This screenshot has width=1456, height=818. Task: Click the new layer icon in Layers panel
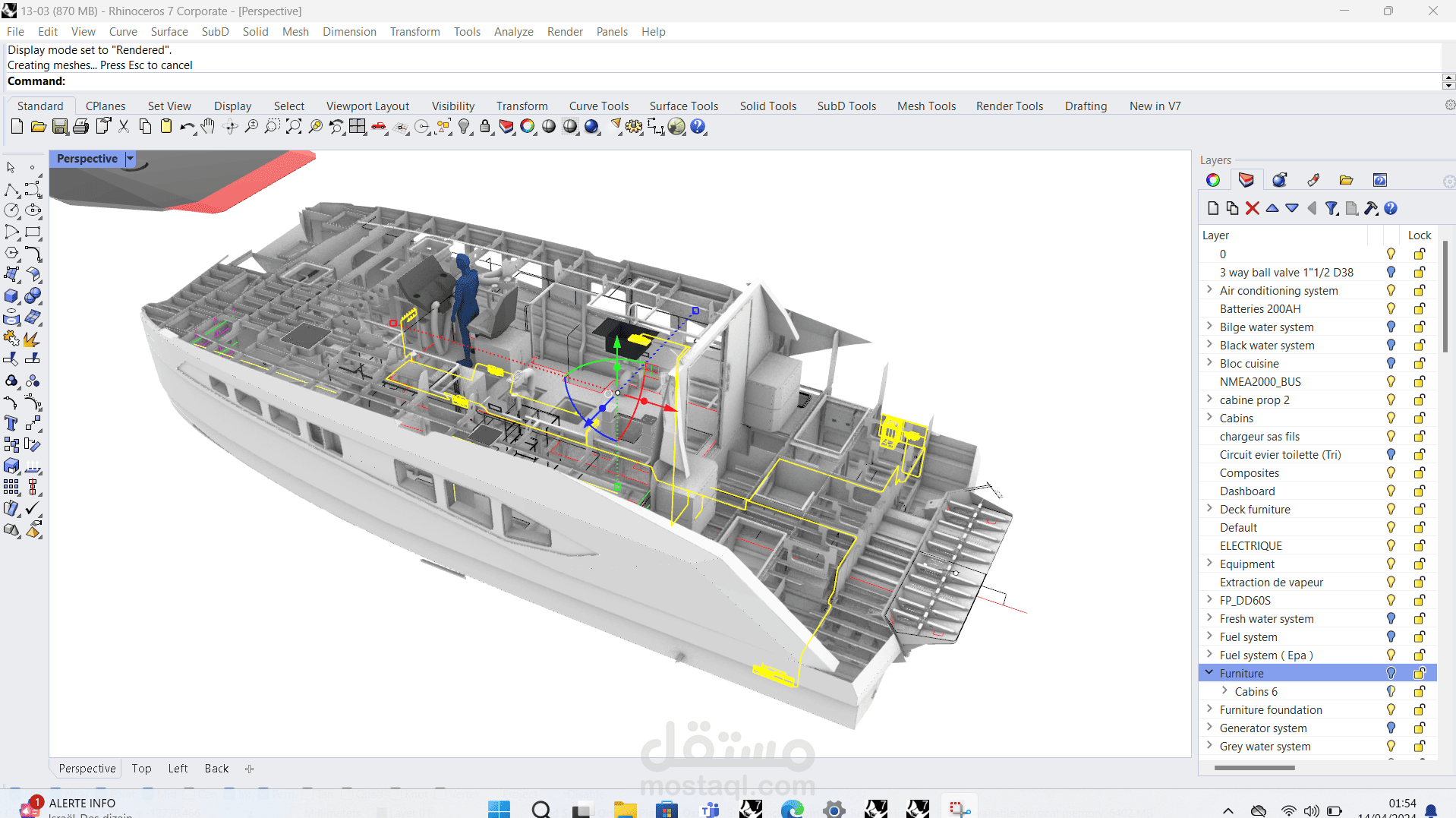coord(1213,208)
